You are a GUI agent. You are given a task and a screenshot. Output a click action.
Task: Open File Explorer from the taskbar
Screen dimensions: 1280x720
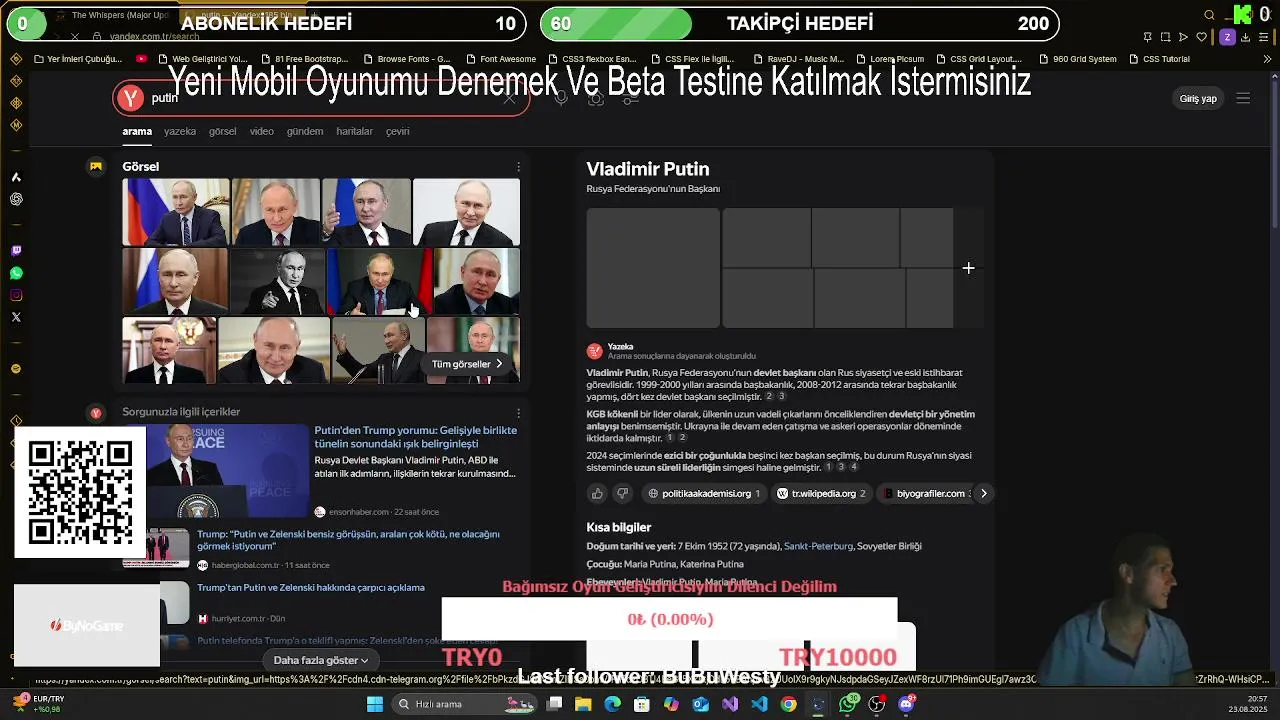(x=583, y=704)
